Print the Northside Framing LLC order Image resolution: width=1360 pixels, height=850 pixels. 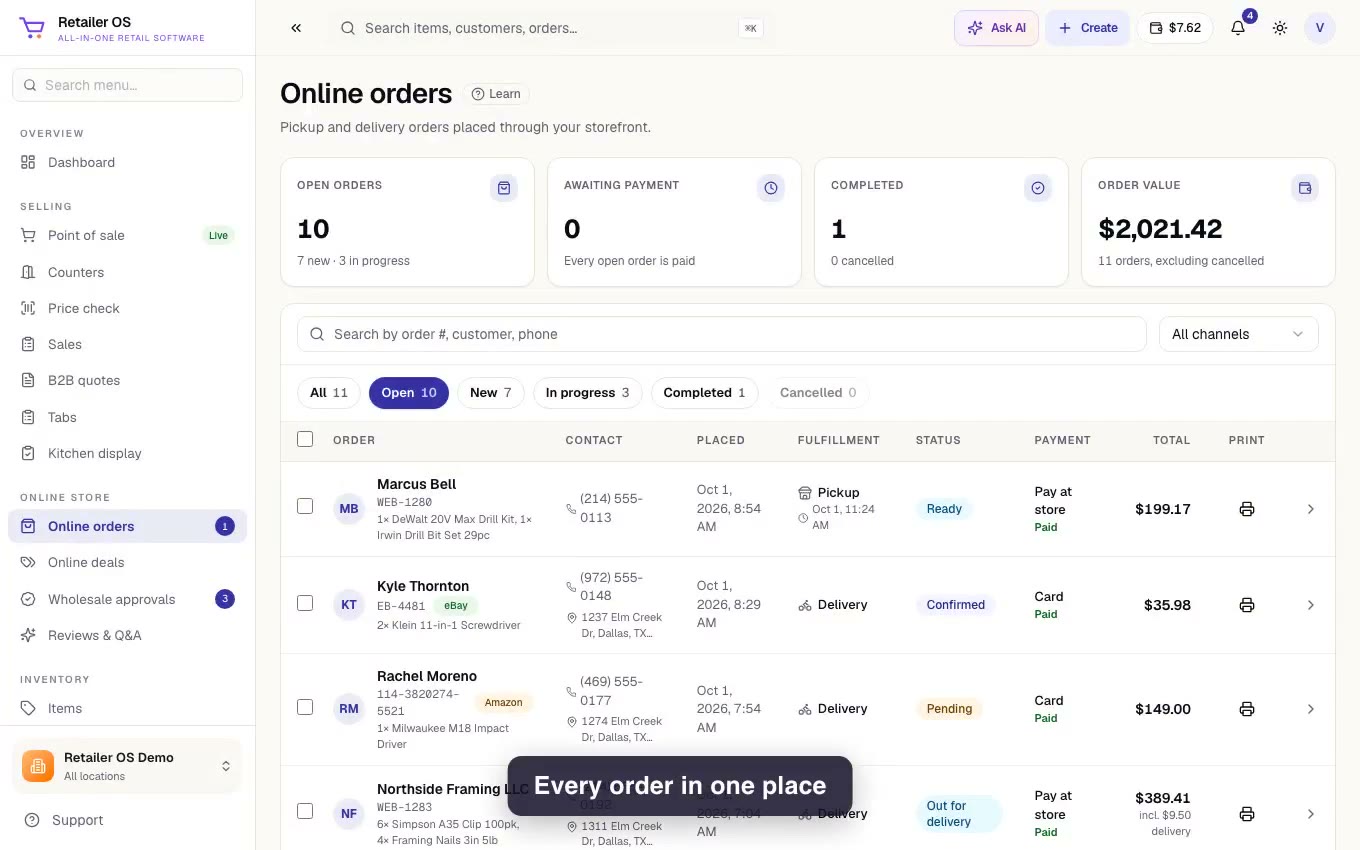coord(1247,814)
